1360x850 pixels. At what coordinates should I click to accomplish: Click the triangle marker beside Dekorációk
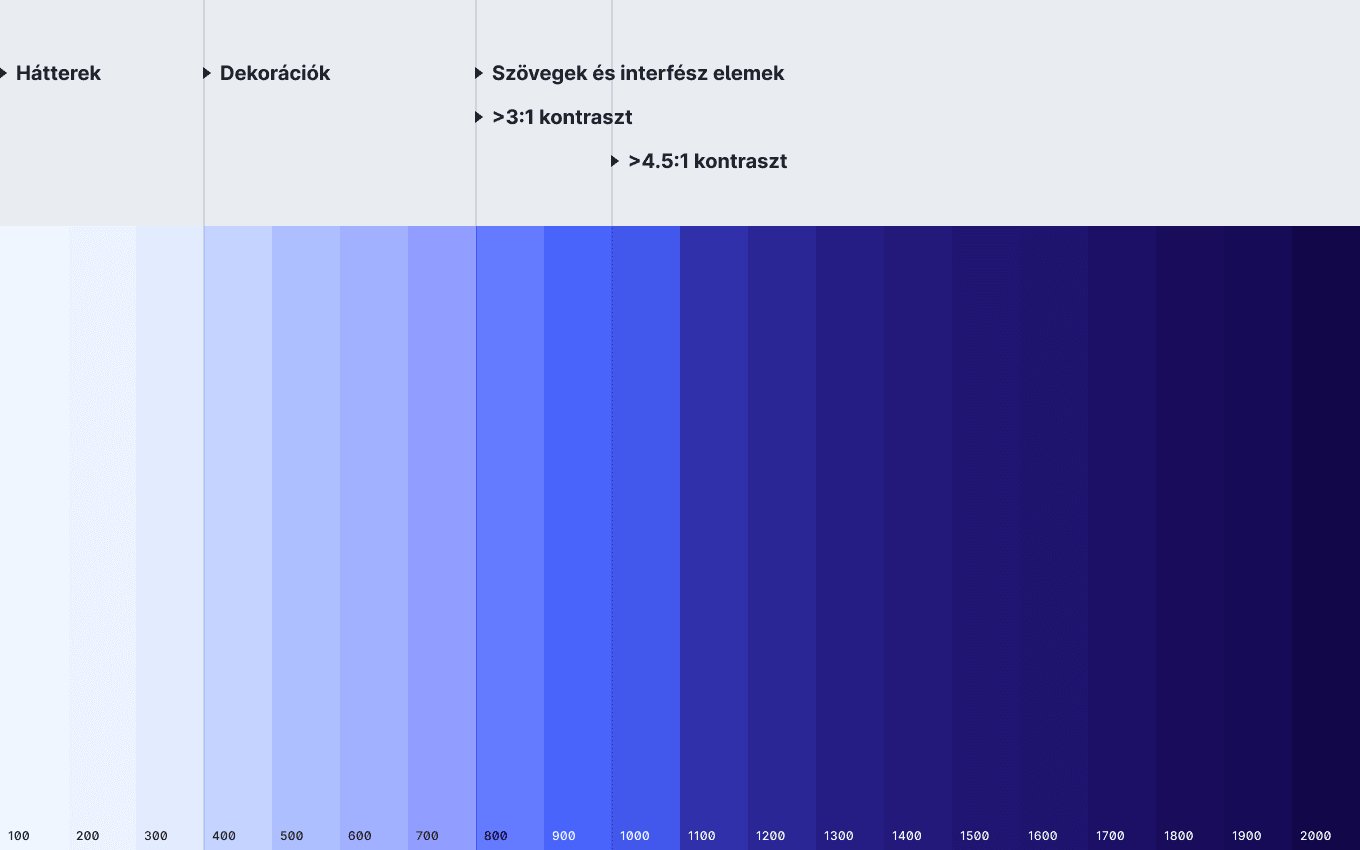coord(207,73)
